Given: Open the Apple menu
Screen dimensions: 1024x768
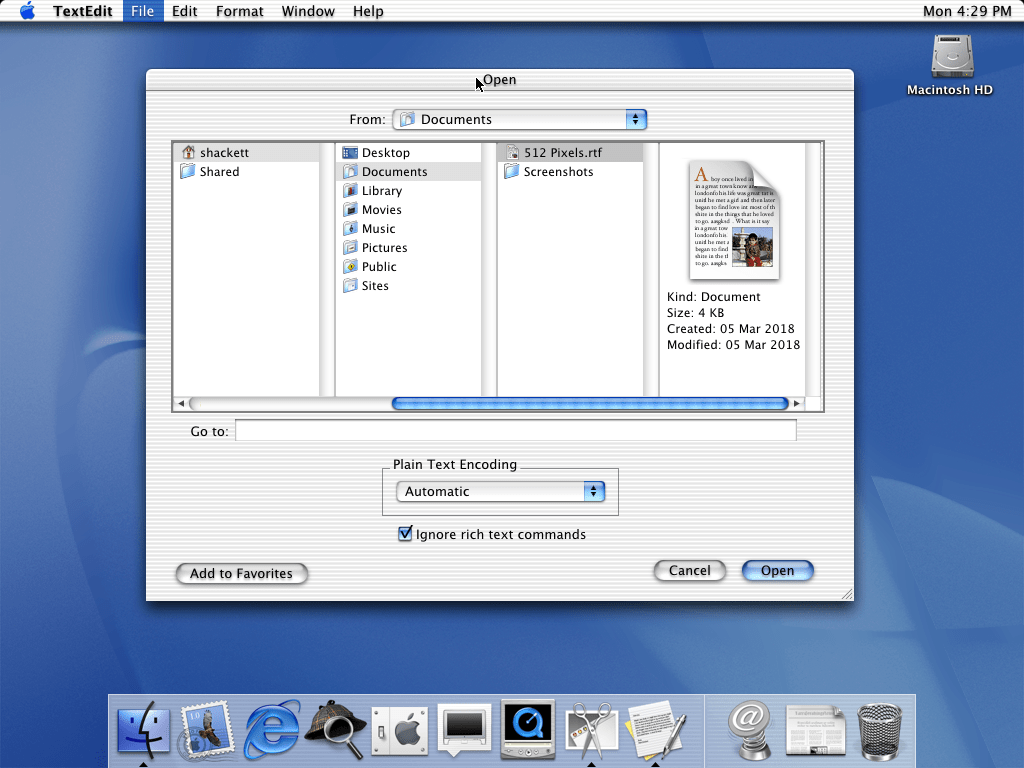Looking at the screenshot, I should pos(27,11).
